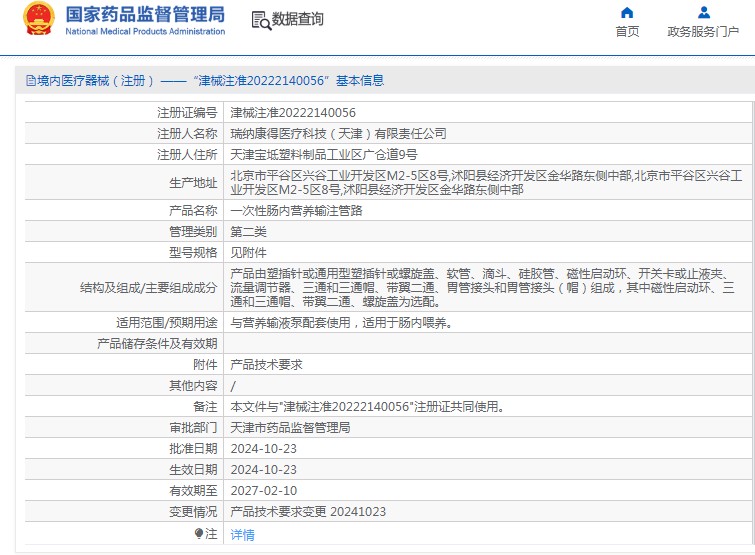The image size is (755, 555).
Task: Click the 政务服务门户 text label
Action: 703,31
